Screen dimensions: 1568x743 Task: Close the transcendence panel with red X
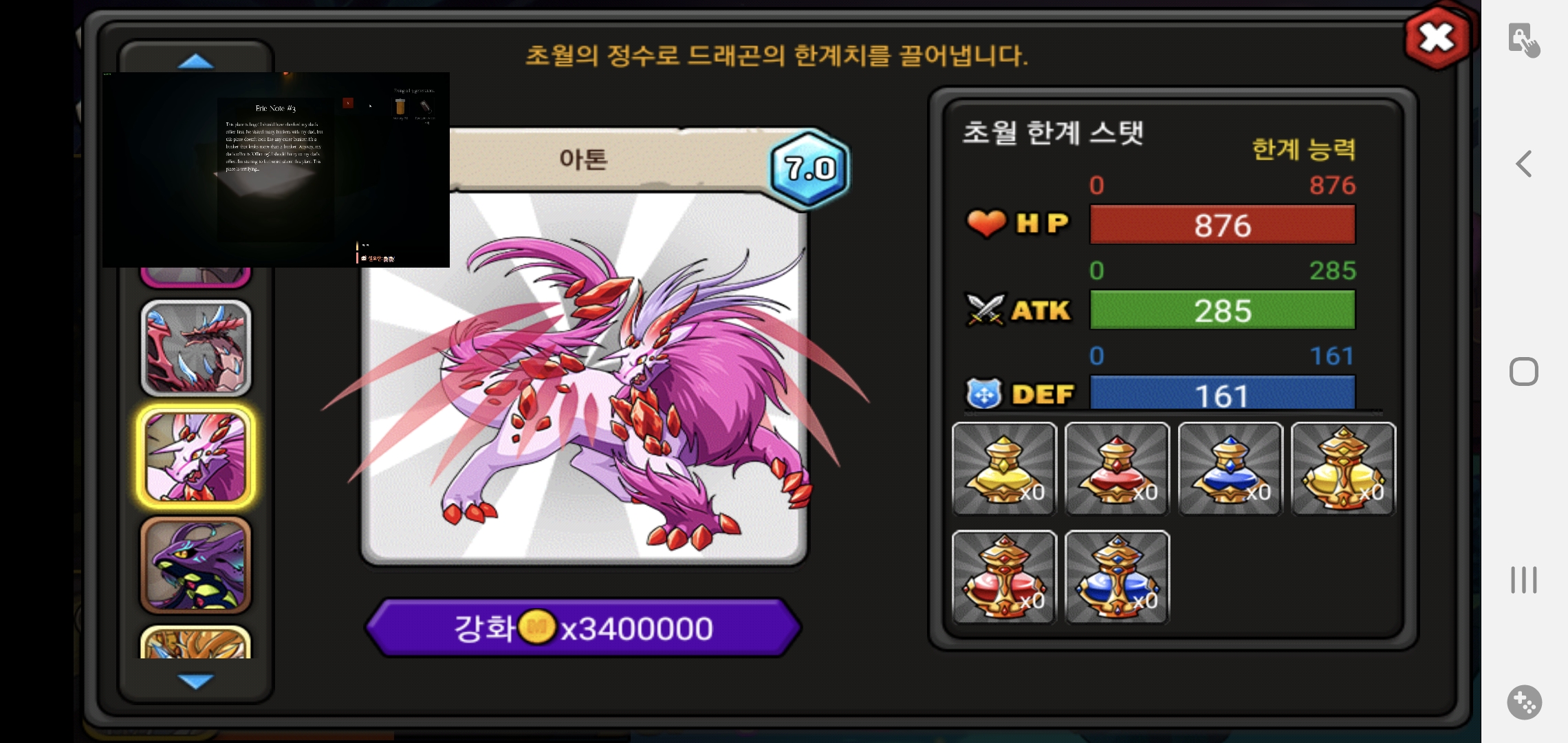(1437, 38)
